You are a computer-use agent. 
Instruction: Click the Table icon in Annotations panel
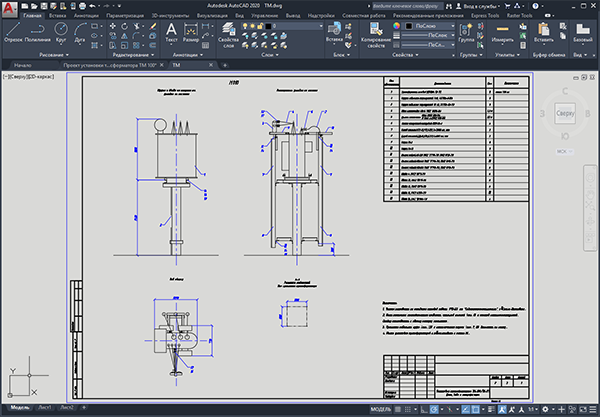pos(205,45)
